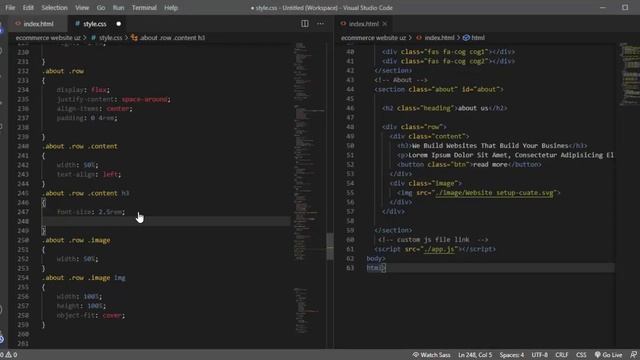Click the 'about us' heading text line 46
Screen dimensions: 640x360
coord(473,108)
